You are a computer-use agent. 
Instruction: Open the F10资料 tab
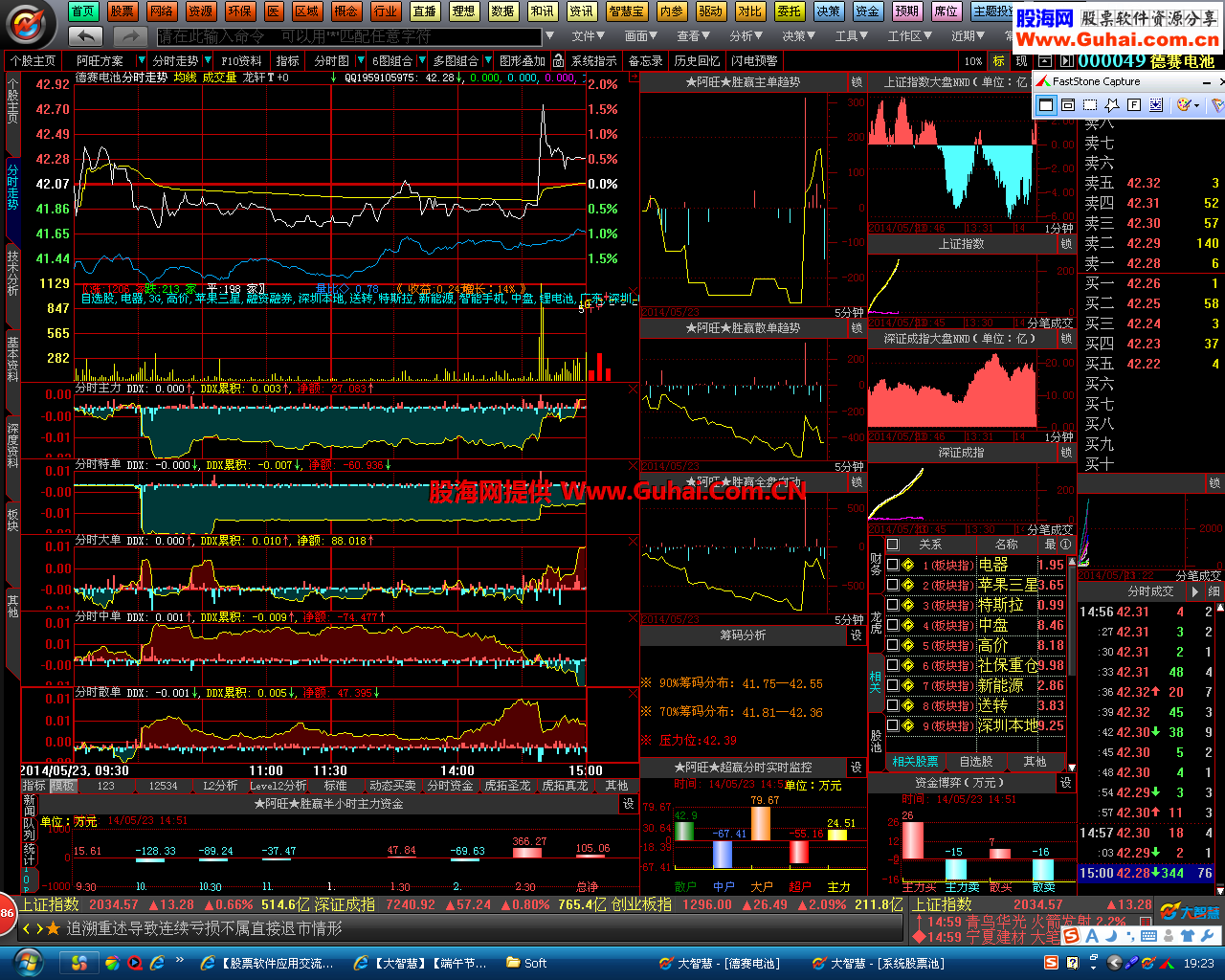tap(242, 60)
